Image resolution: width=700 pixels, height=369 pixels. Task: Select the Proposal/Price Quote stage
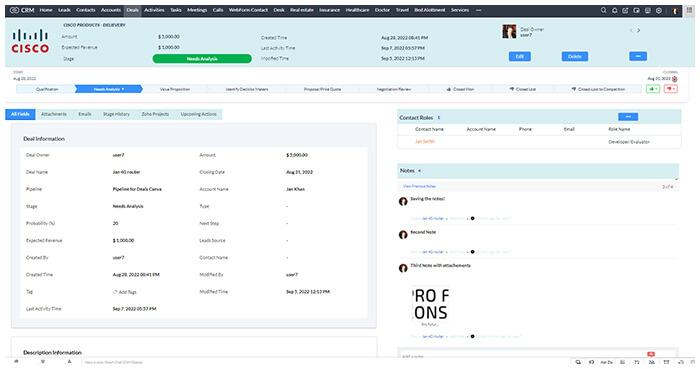click(322, 89)
